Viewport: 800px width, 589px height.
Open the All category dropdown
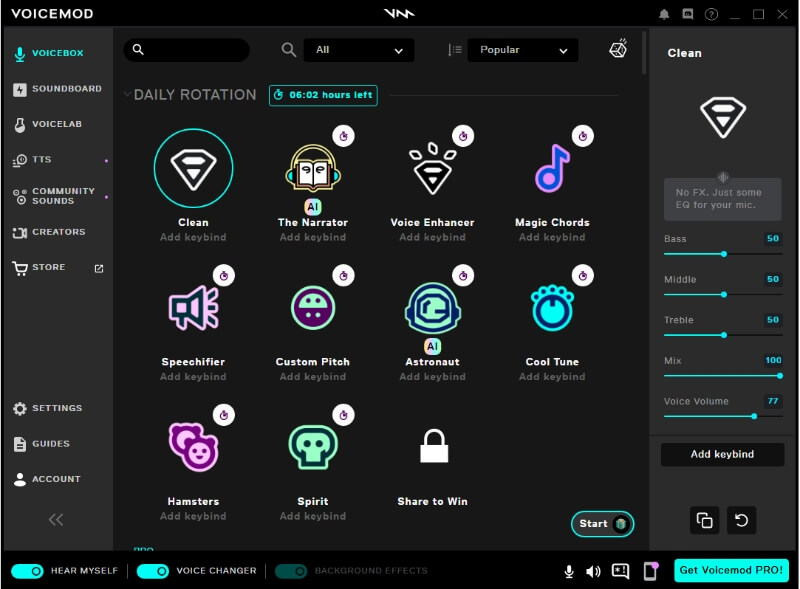click(x=359, y=49)
